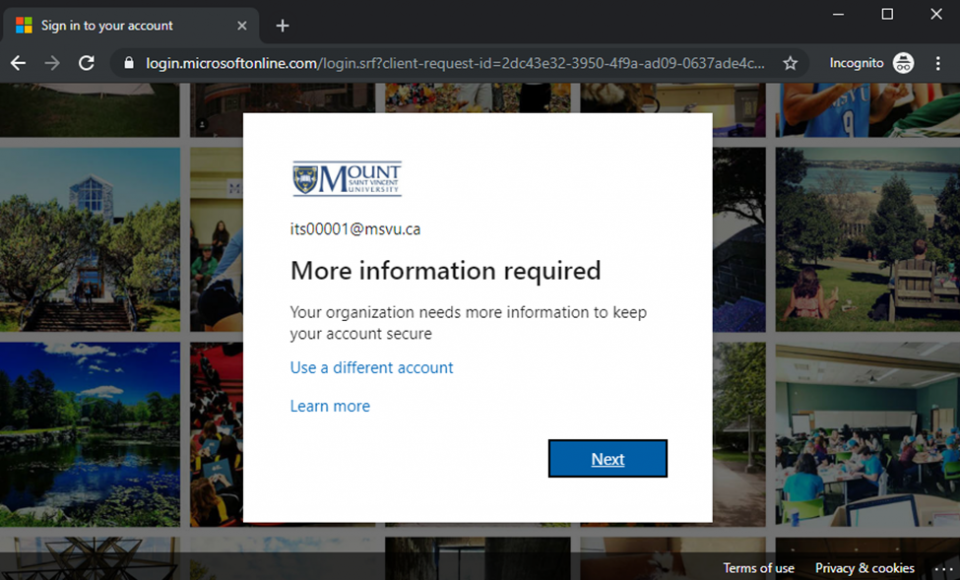Viewport: 960px width, 580px height.
Task: View Terms of use
Action: (759, 567)
